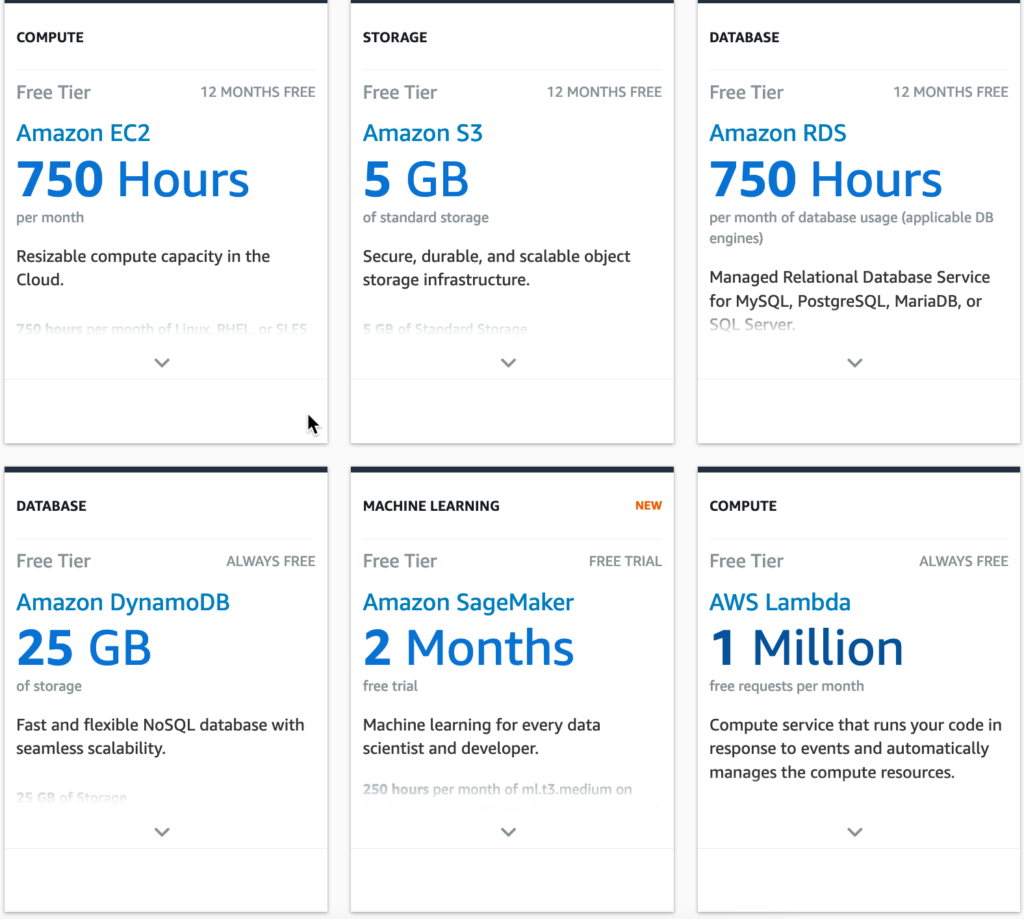
Task: Click the 5 GB storage figure
Action: click(x=415, y=180)
